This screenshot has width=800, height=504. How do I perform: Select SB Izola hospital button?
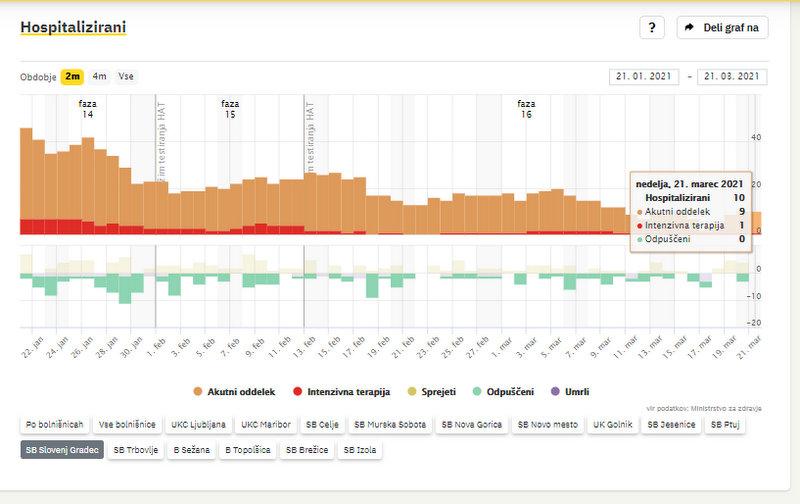pos(362,450)
